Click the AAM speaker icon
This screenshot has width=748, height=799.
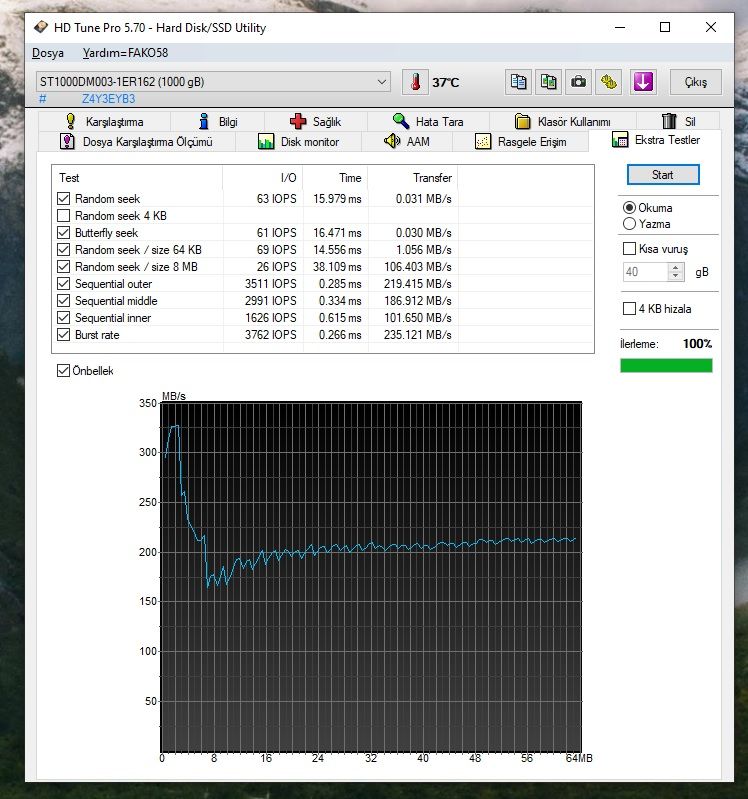392,141
